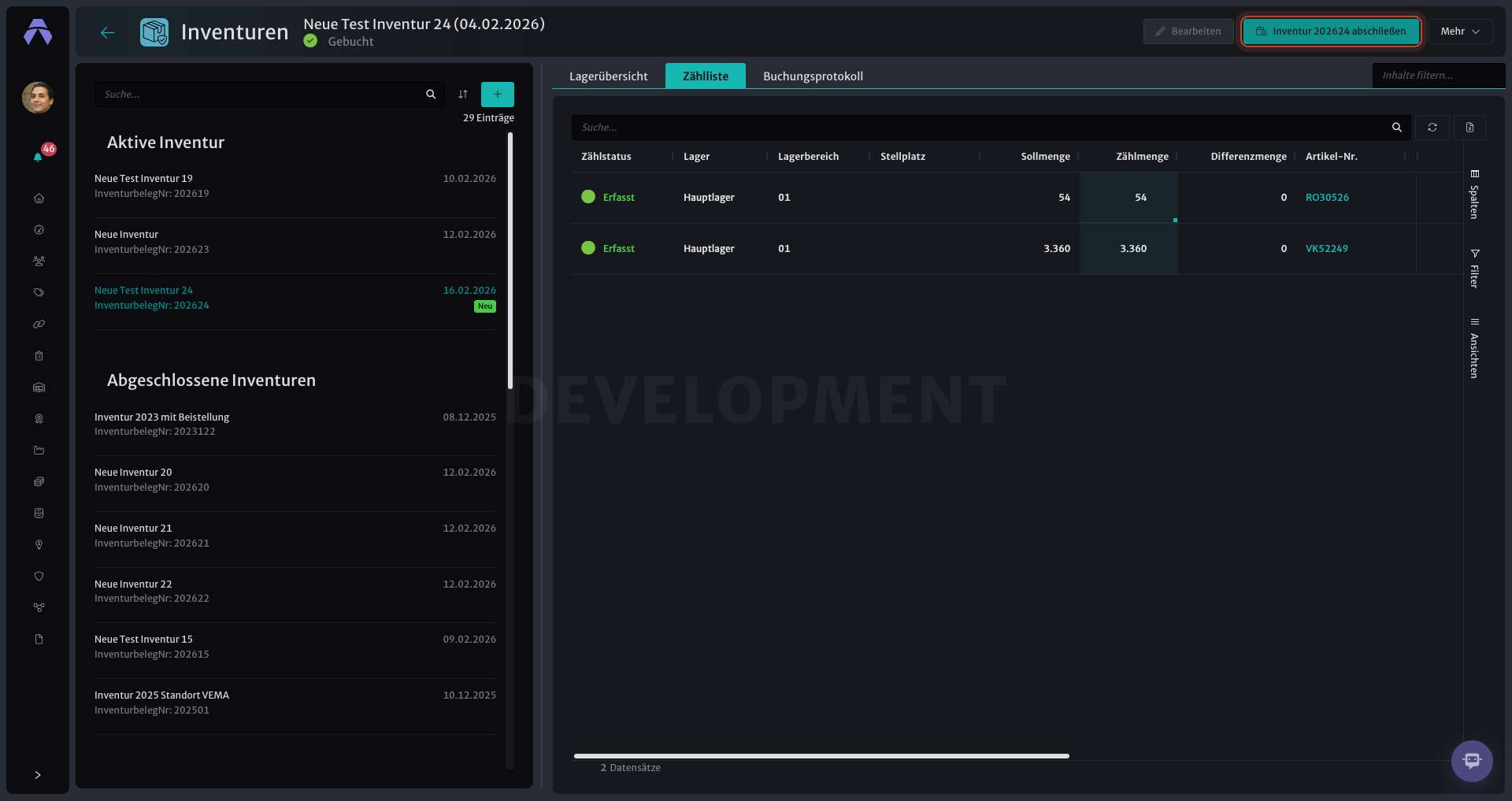Focus the Inhalte filtern input field
The width and height of the screenshot is (1512, 801).
click(1438, 76)
